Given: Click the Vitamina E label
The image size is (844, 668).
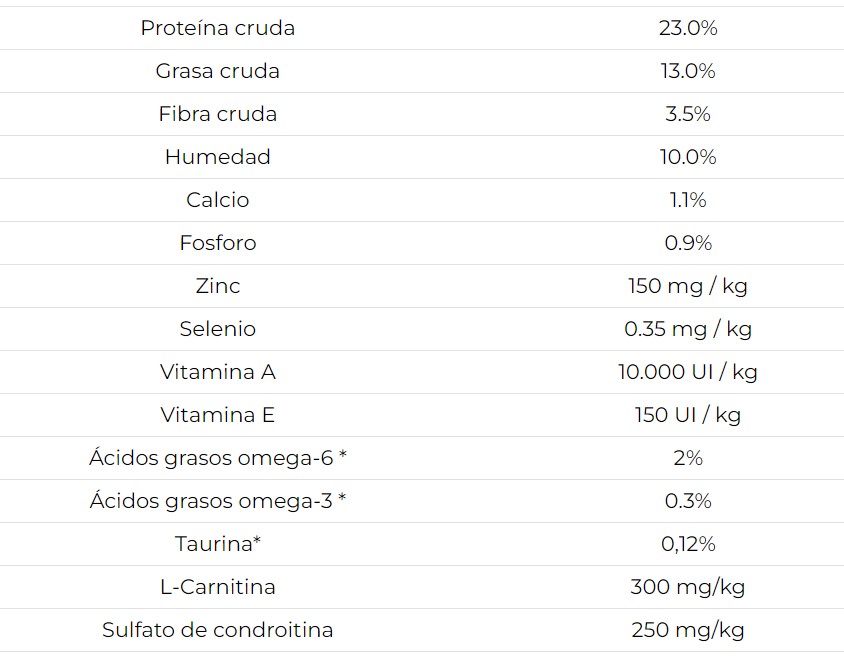Looking at the screenshot, I should pyautogui.click(x=218, y=415).
